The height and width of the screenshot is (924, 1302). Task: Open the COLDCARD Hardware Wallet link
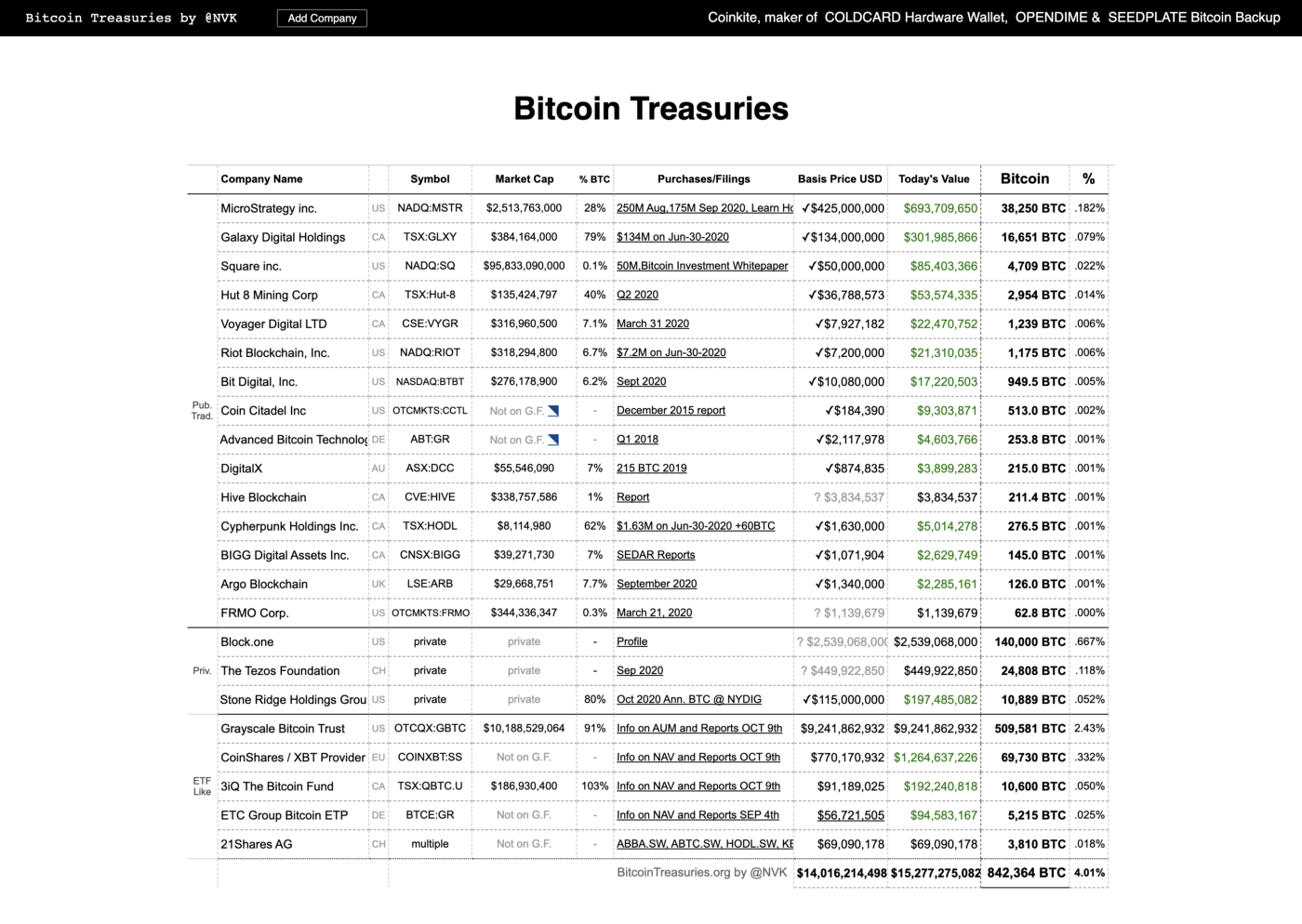click(915, 18)
